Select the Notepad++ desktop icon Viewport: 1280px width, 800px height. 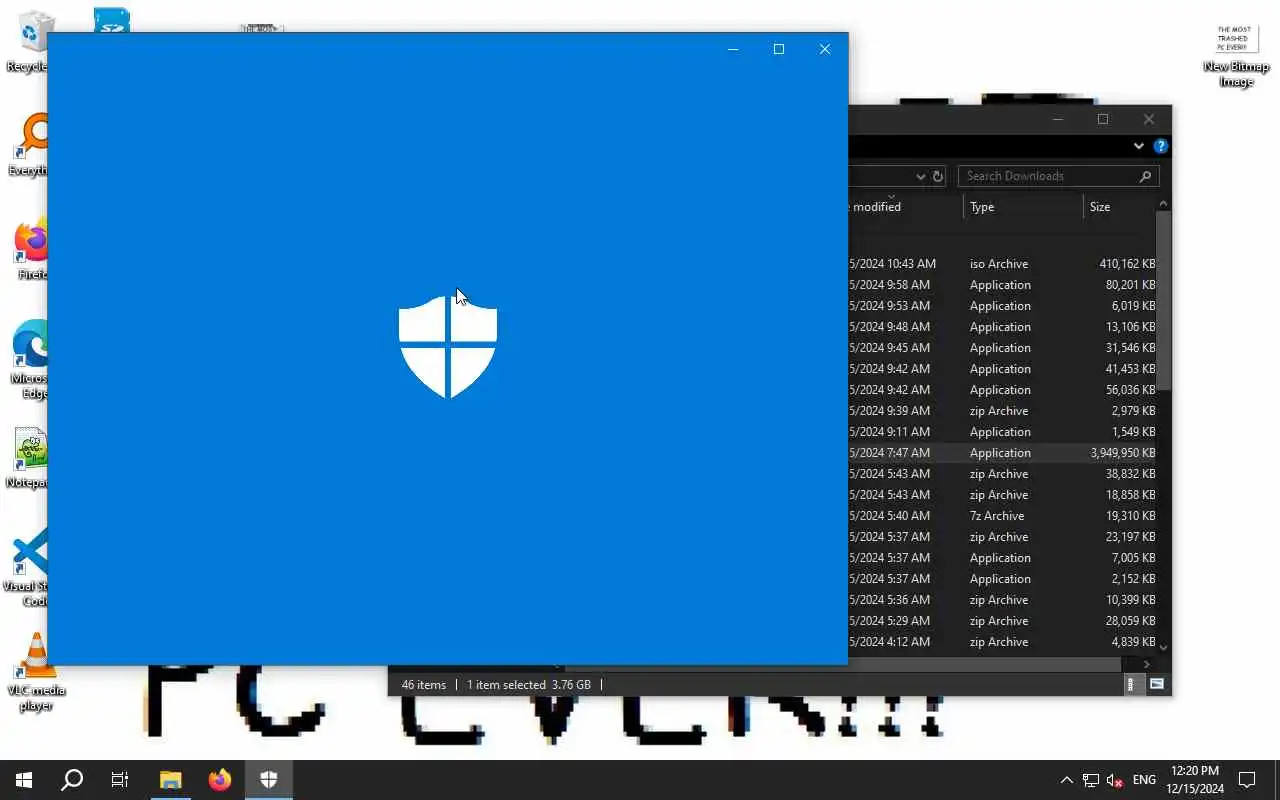[x=30, y=458]
